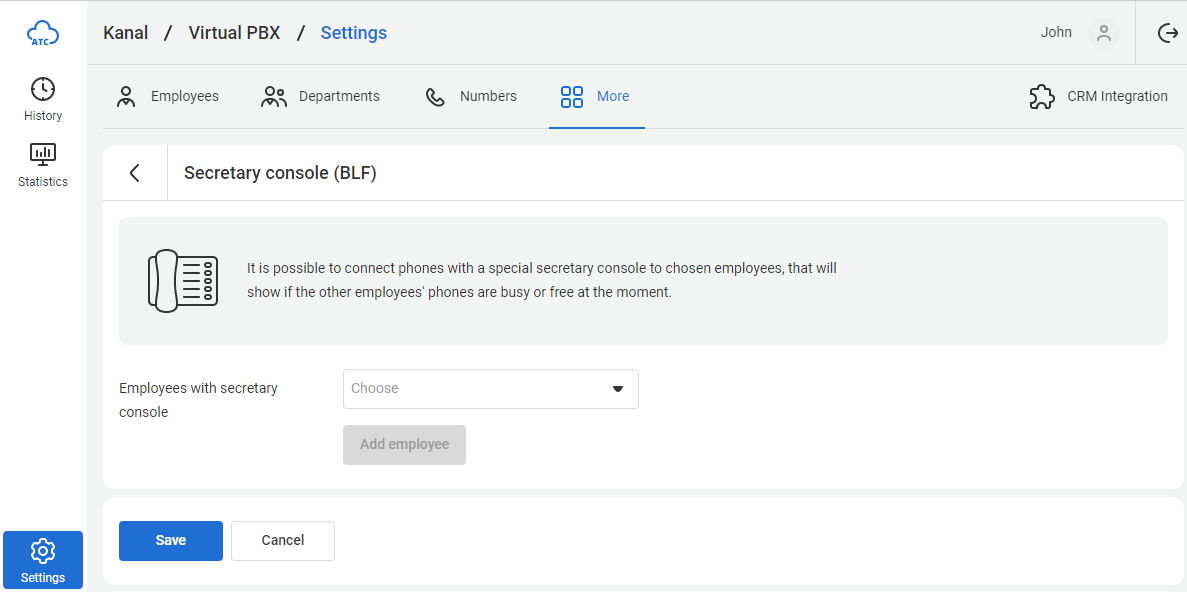Go back using the left chevron
The width and height of the screenshot is (1187, 592).
tap(135, 173)
